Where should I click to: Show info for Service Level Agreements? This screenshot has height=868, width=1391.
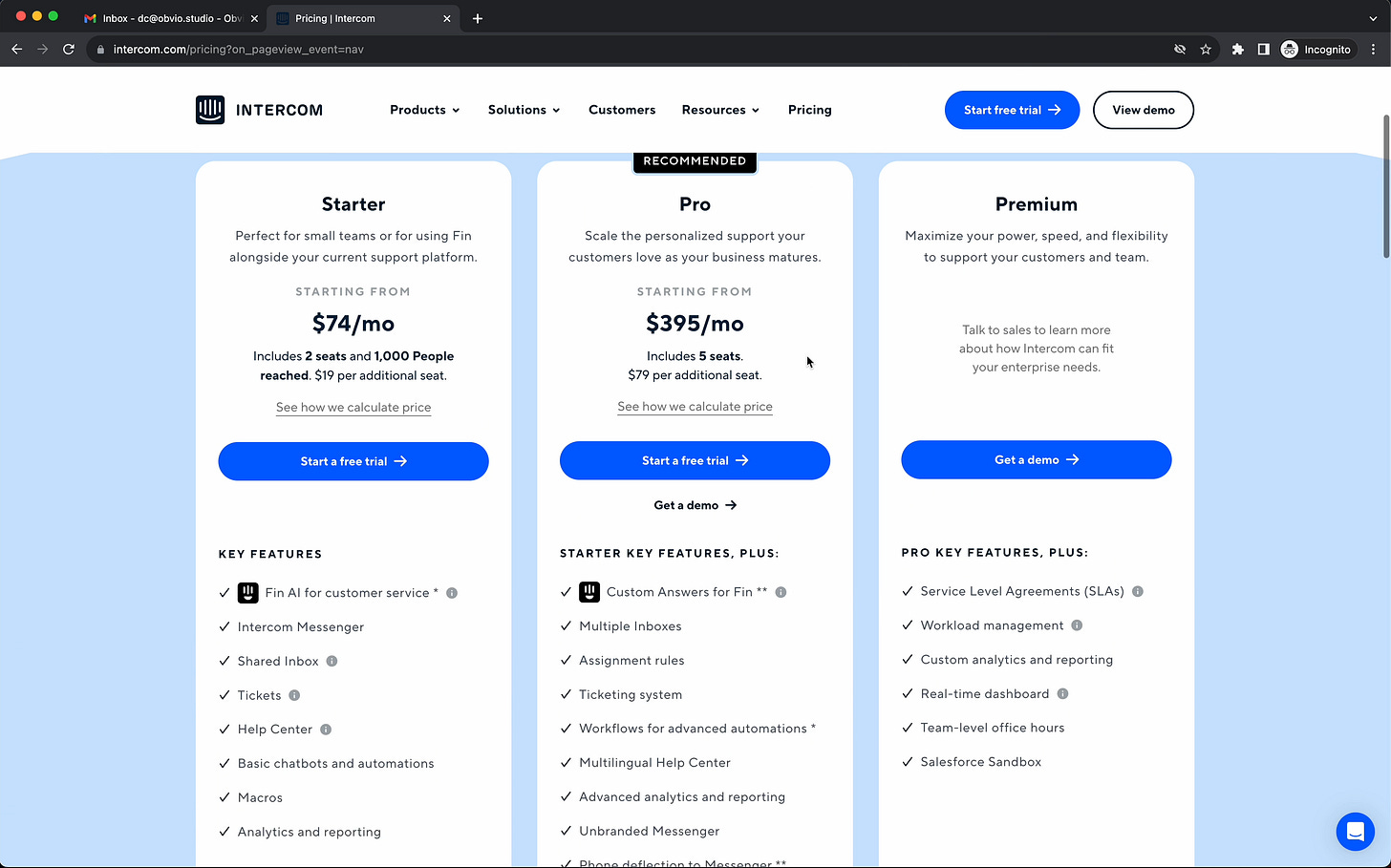click(x=1138, y=591)
